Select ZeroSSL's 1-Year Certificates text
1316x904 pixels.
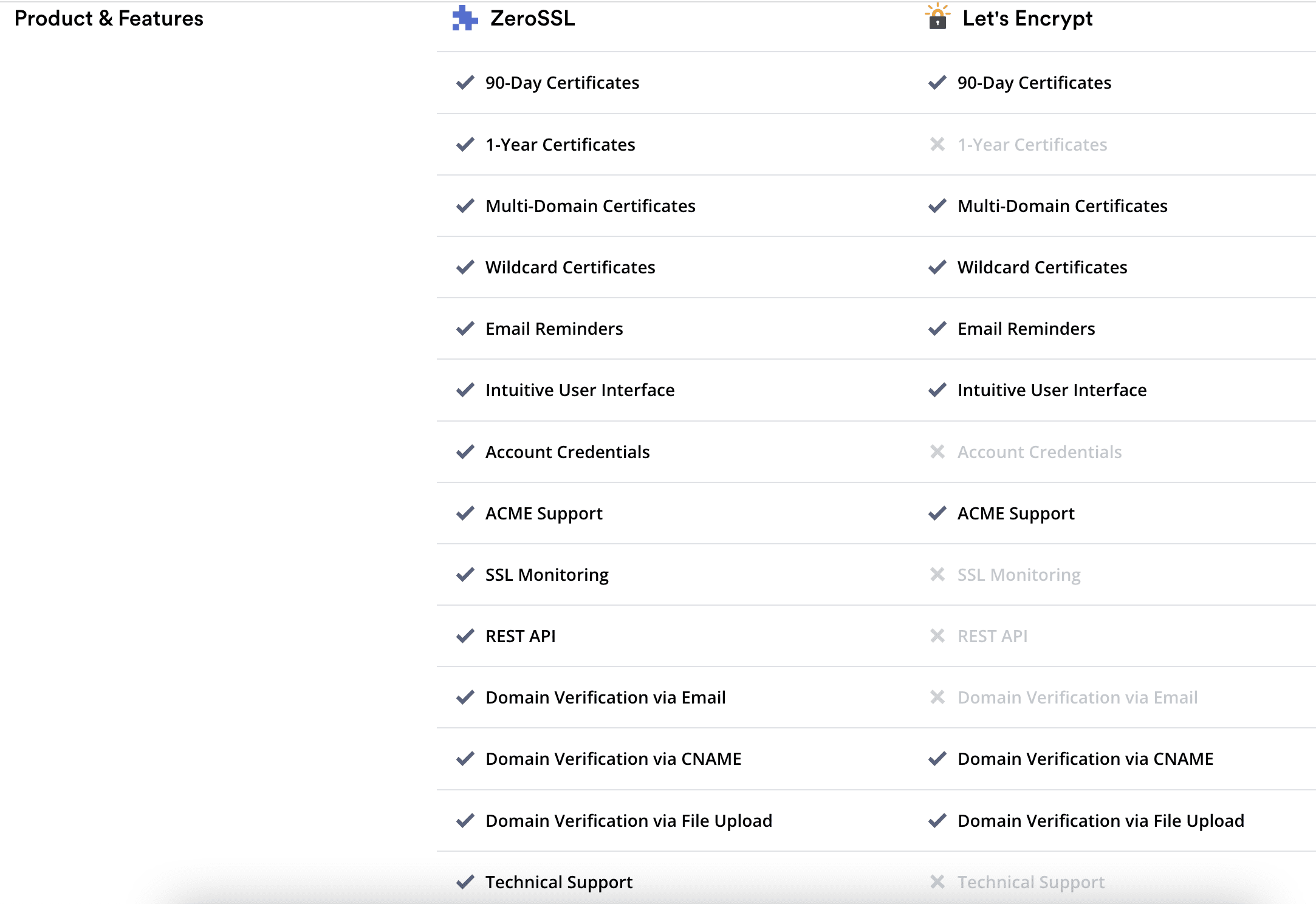point(560,145)
